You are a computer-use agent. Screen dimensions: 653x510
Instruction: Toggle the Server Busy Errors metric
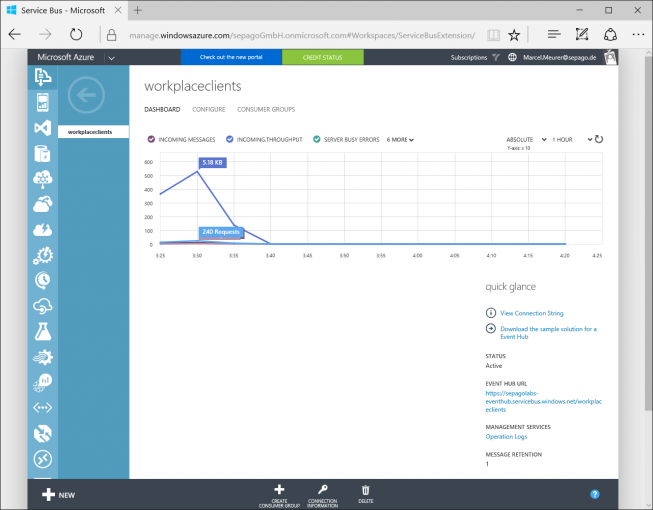[317, 139]
